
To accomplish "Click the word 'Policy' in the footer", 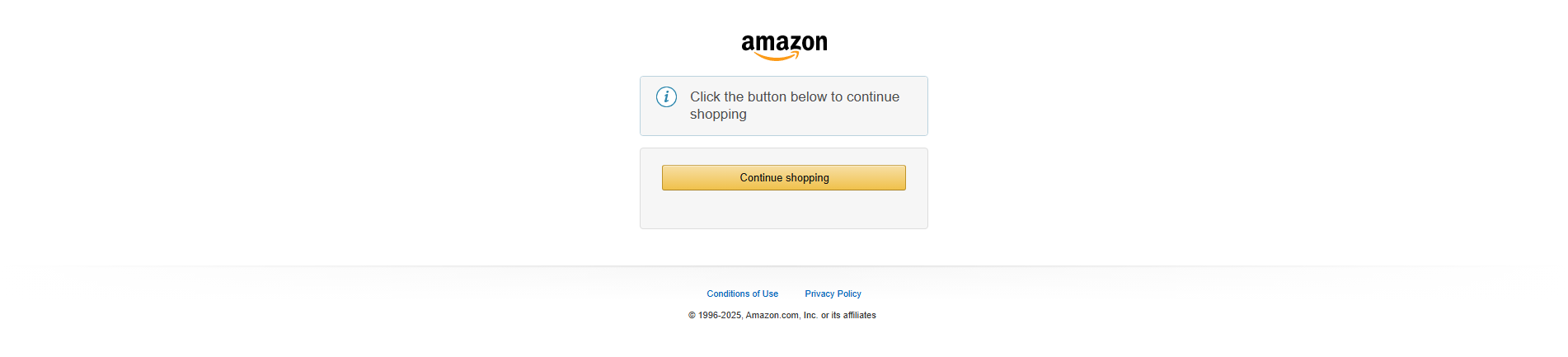I will pos(849,294).
